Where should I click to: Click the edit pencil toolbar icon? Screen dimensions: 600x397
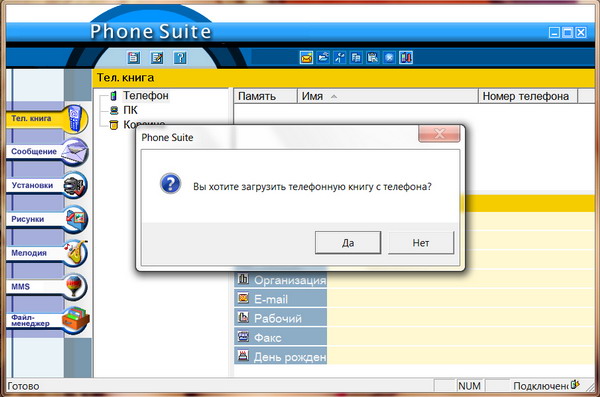pos(157,58)
